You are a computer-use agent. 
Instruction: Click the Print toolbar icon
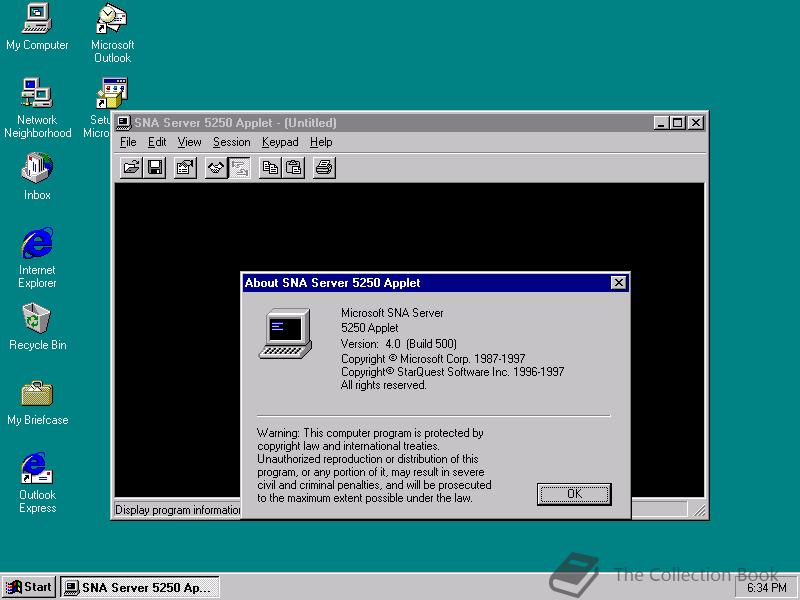(x=324, y=167)
